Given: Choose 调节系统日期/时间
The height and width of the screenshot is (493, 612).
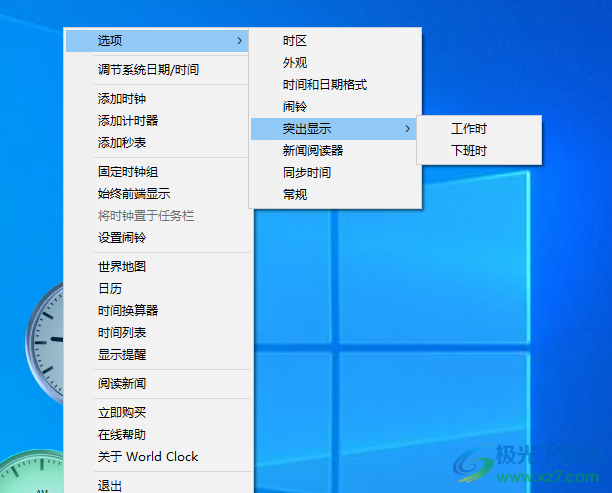Looking at the screenshot, I should (157, 70).
